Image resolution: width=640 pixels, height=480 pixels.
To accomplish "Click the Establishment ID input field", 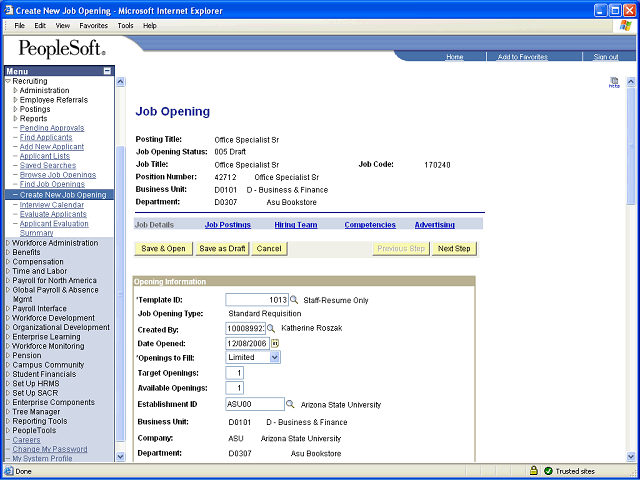I will tap(255, 404).
